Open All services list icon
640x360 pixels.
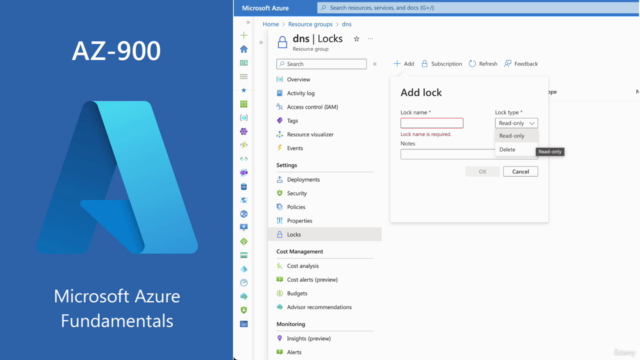click(244, 76)
